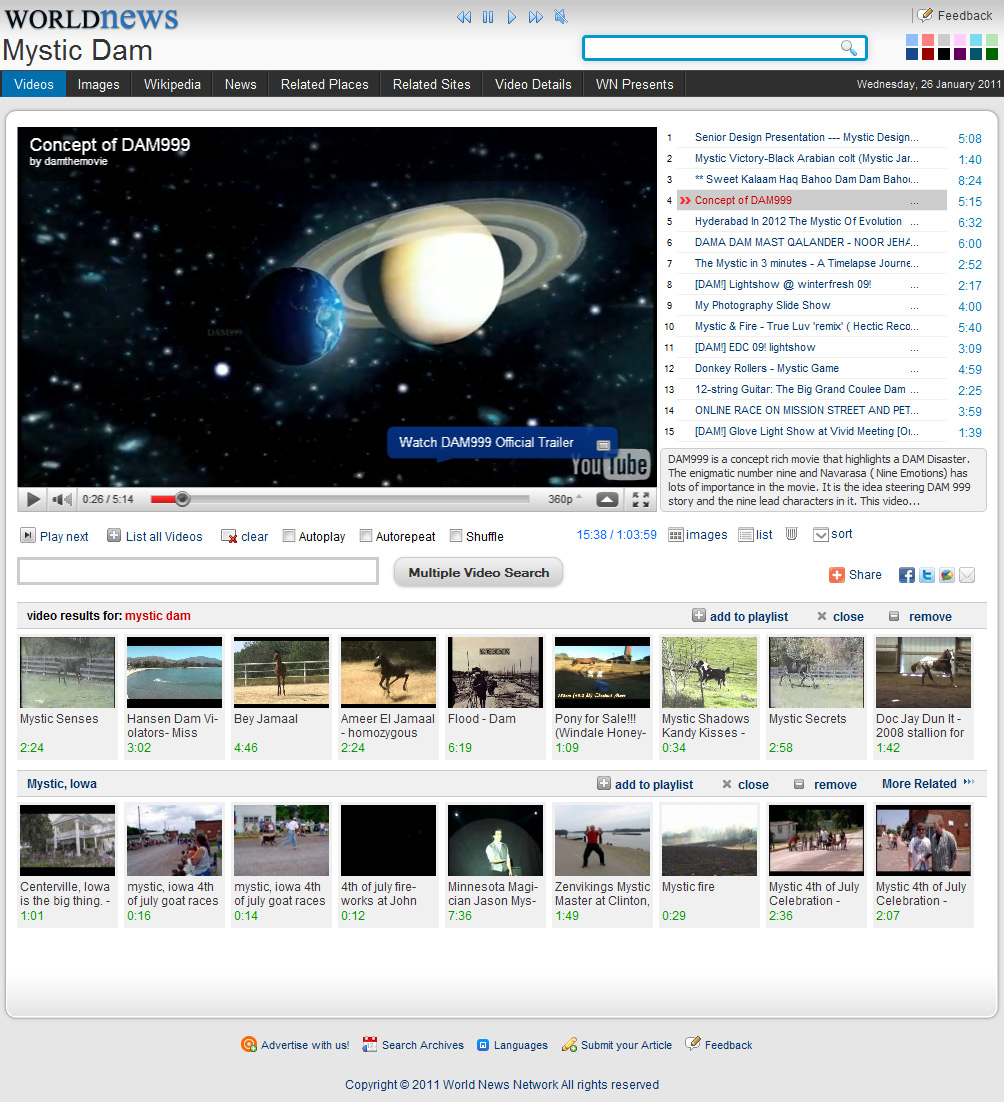This screenshot has width=1004, height=1102.
Task: Skip to next video in header controls
Action: click(536, 17)
